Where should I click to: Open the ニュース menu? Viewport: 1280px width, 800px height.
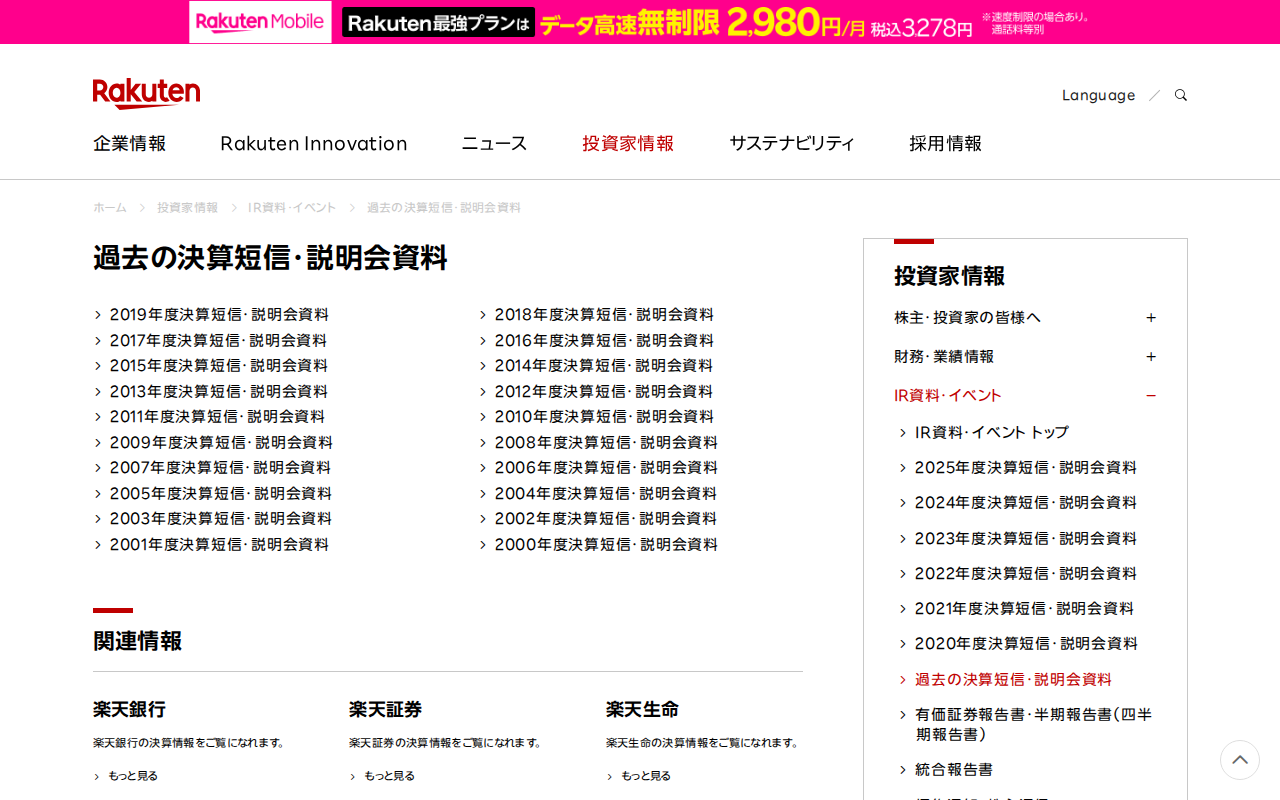point(494,143)
